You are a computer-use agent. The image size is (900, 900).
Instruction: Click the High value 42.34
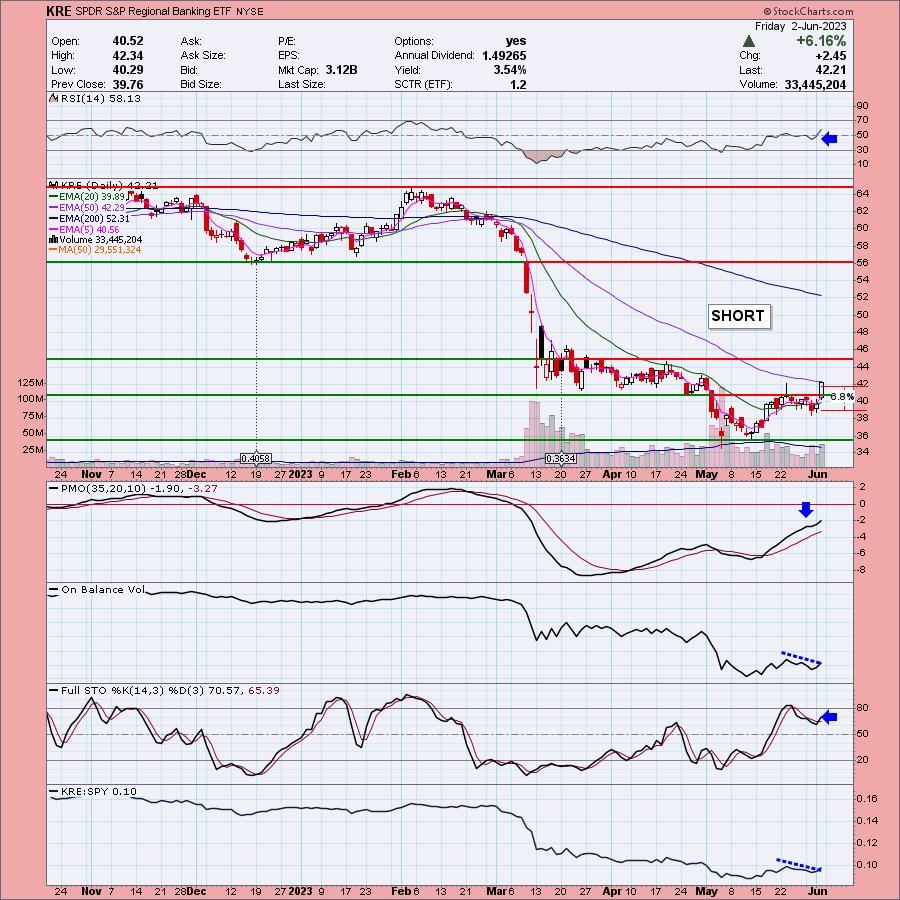(128, 55)
